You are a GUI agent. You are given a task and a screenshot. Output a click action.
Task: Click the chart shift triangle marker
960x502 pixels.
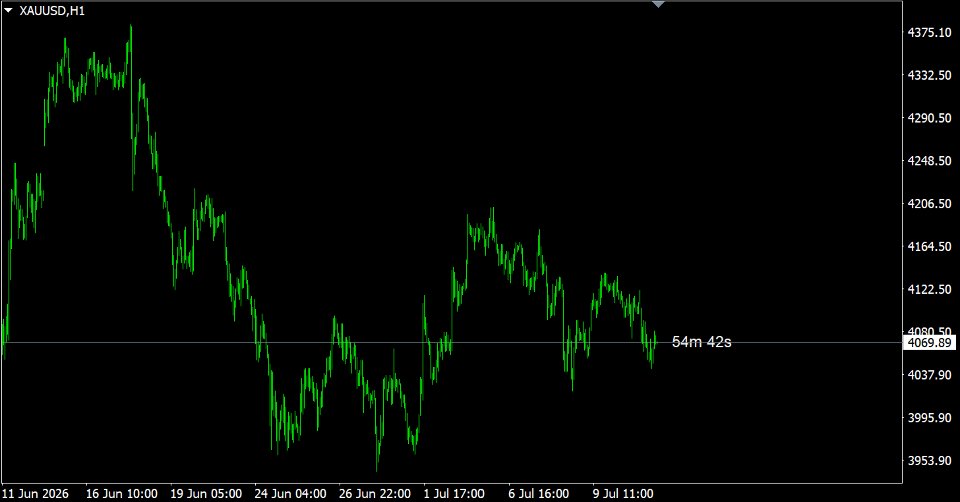click(658, 4)
